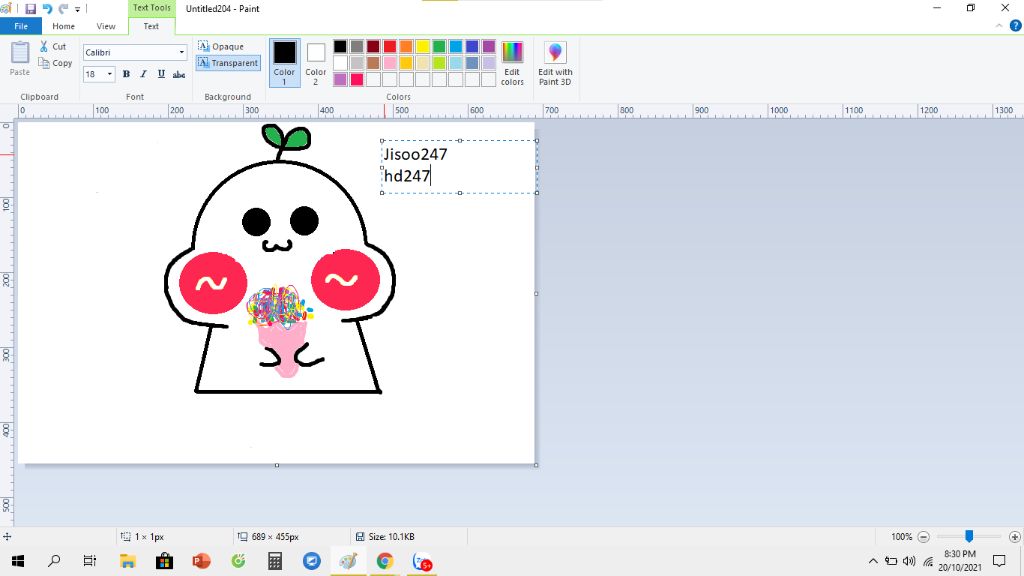Image resolution: width=1024 pixels, height=576 pixels.
Task: Expand Customize Quick Access Toolbar arrow
Action: tap(78, 9)
